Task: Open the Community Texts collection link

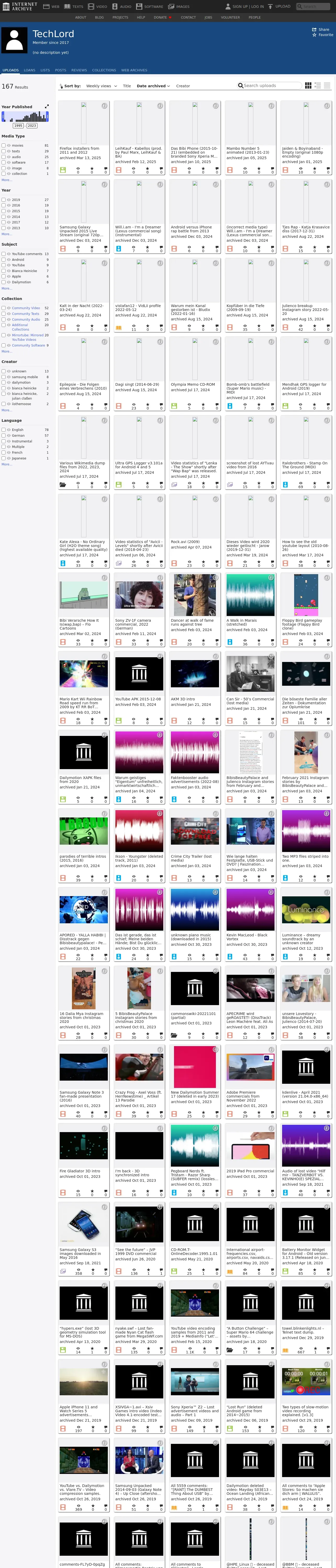Action: tap(26, 314)
